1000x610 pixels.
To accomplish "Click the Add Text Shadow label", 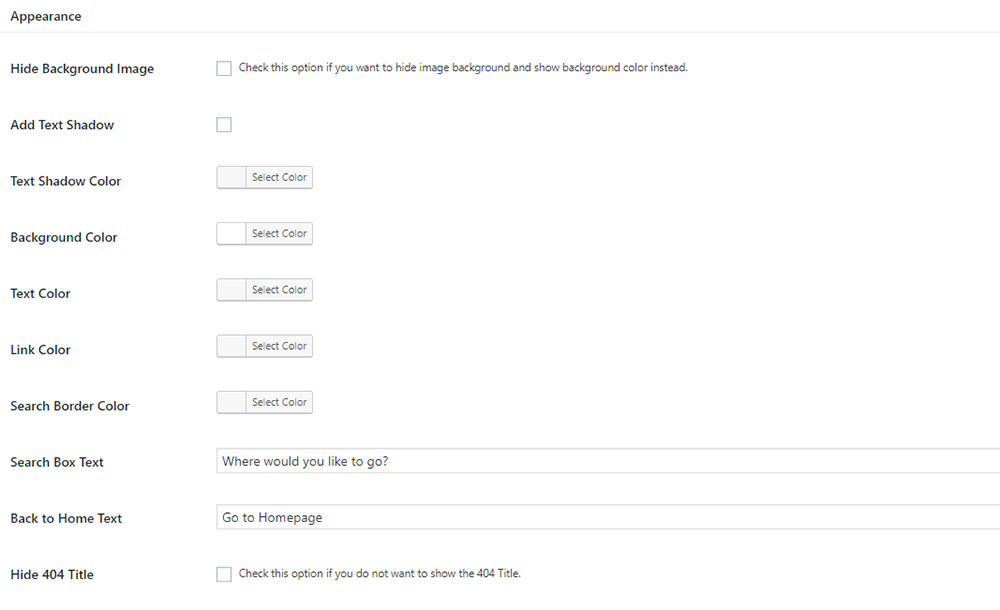I will tap(62, 124).
